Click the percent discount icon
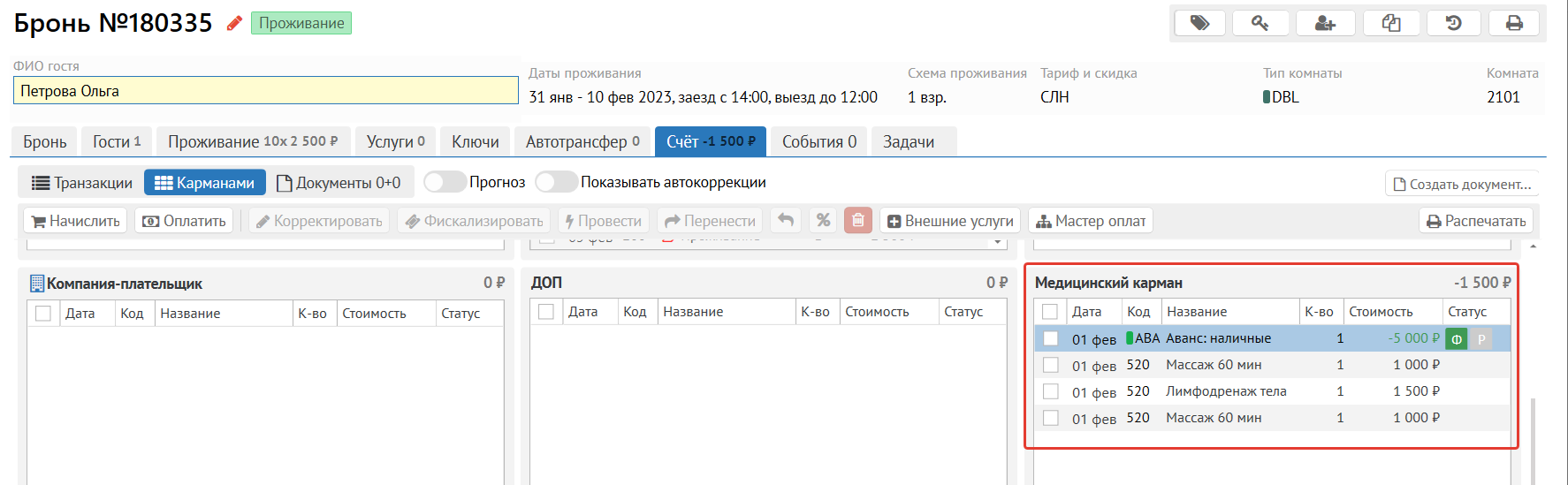The height and width of the screenshot is (485, 1568). pos(823,221)
